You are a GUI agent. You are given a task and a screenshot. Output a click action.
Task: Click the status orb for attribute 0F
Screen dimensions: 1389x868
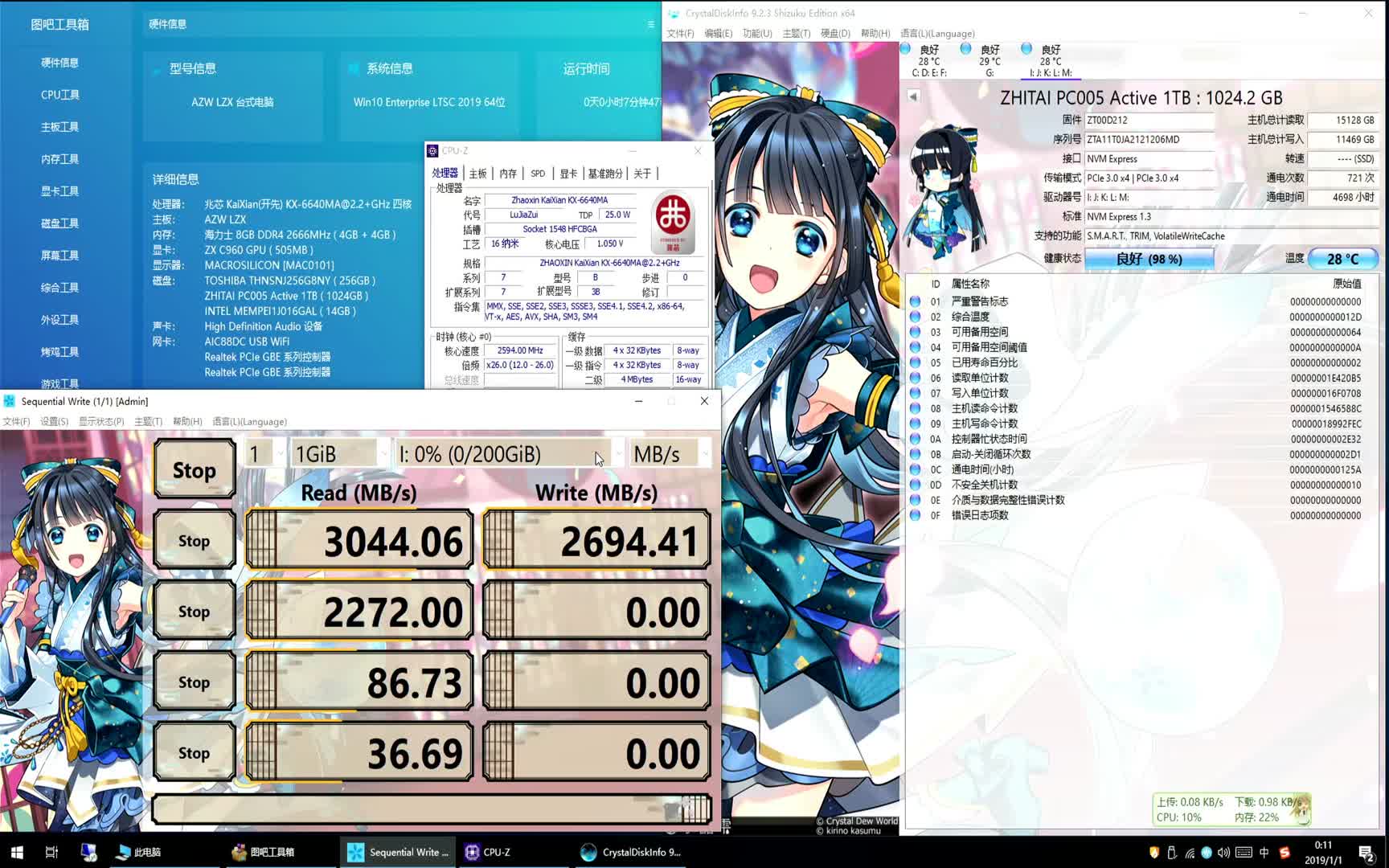(x=915, y=515)
